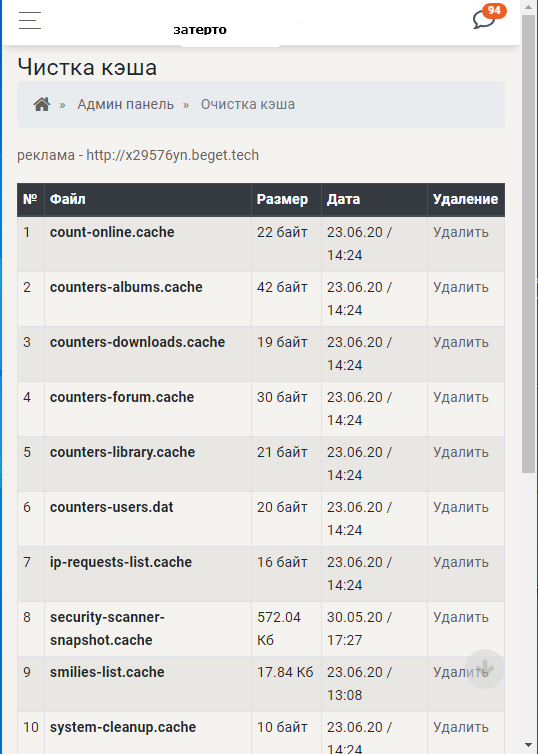
Task: Go to Админ панель breadcrumb
Action: [125, 104]
